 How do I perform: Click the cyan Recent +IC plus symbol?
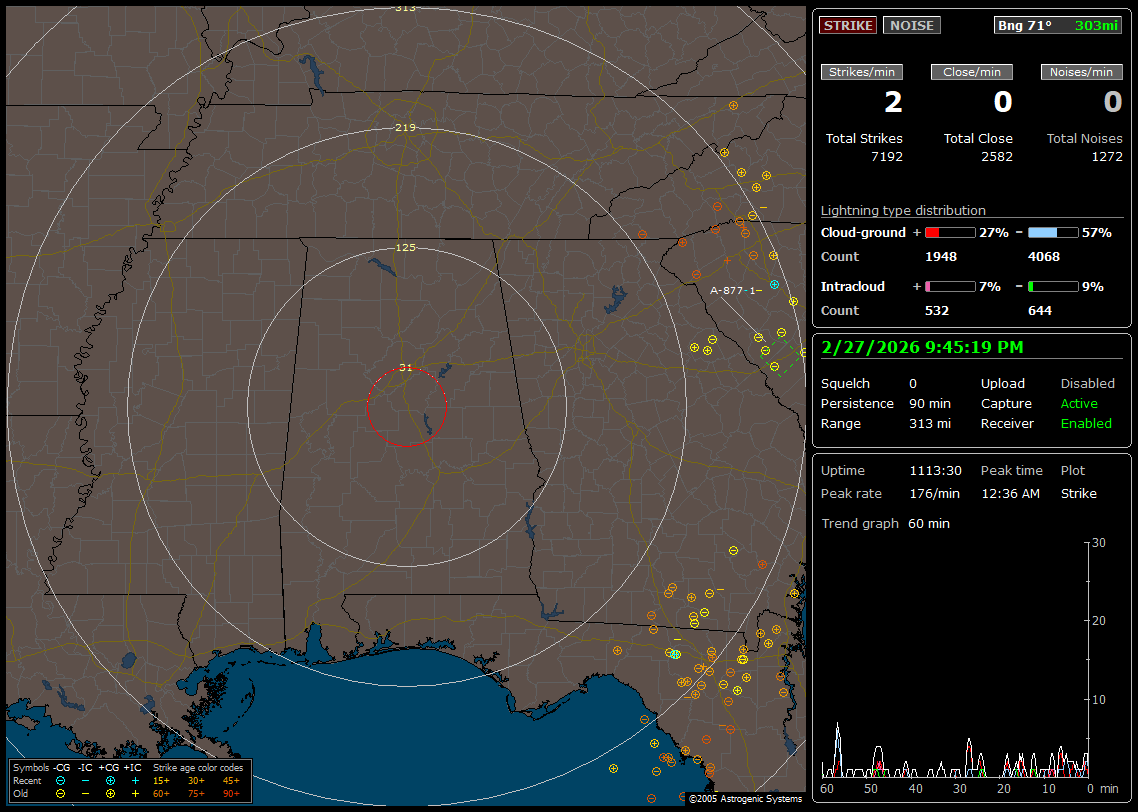[135, 780]
